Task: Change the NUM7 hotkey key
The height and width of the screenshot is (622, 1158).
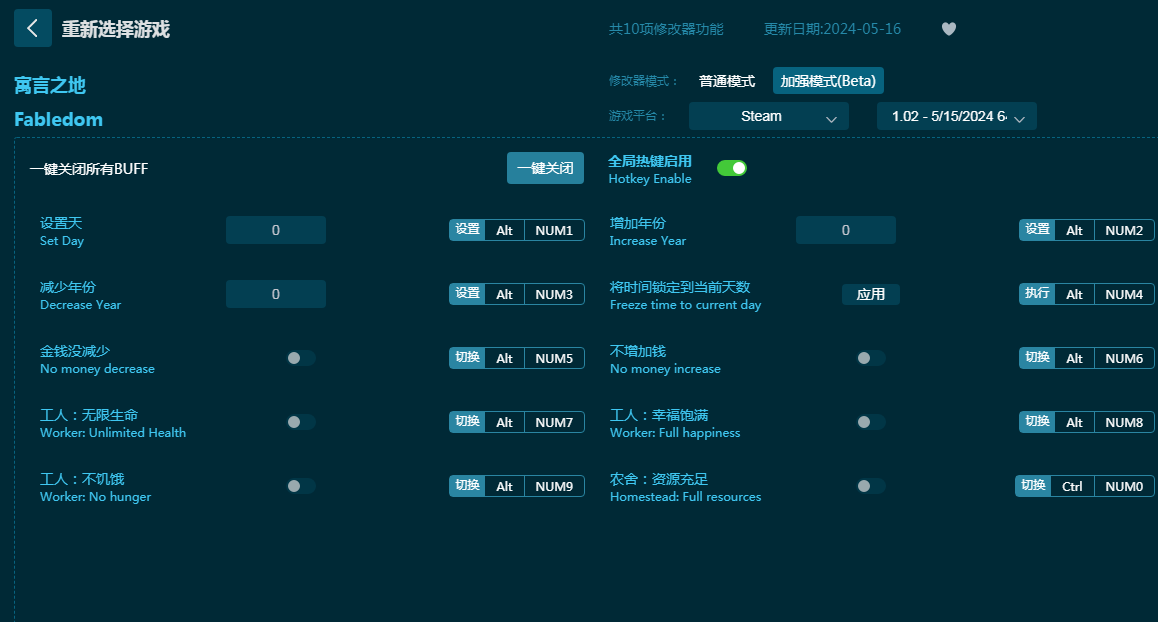Action: click(x=554, y=422)
